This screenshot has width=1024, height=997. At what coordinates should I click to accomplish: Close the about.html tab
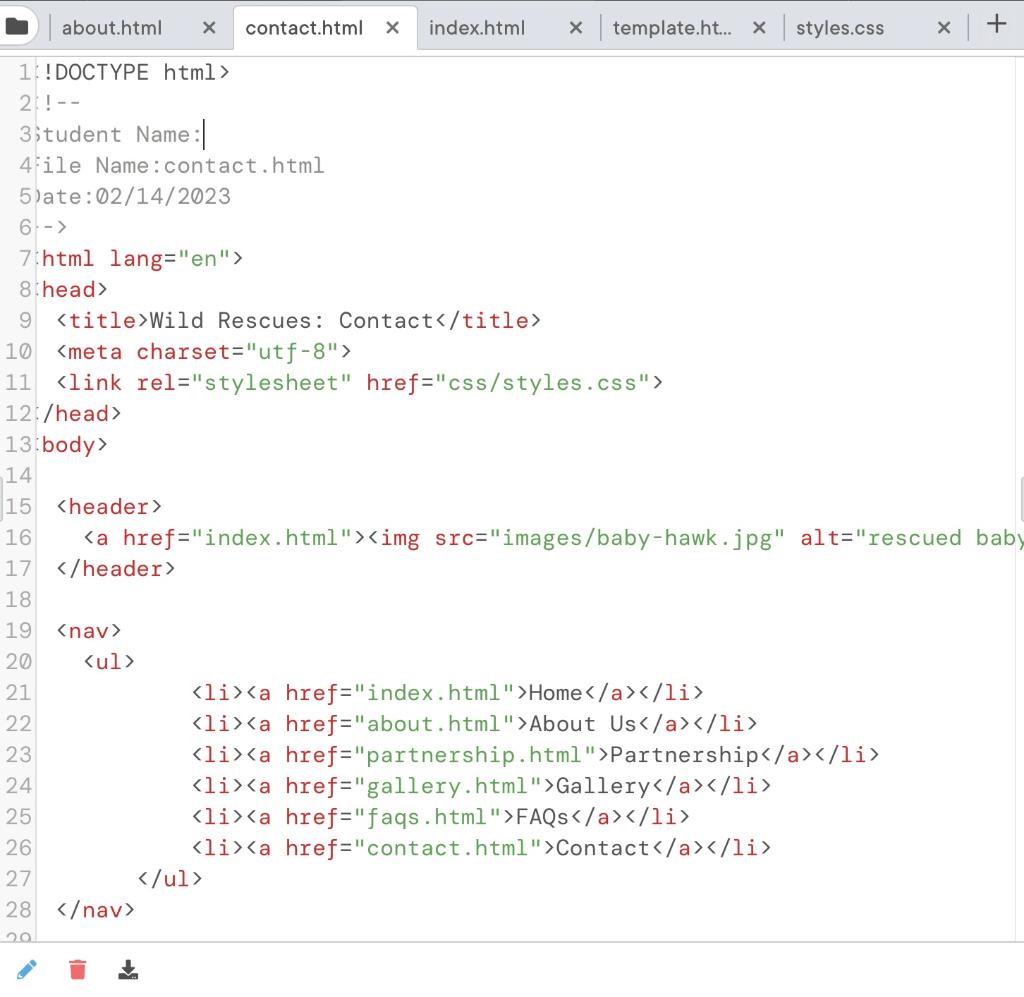tap(208, 28)
